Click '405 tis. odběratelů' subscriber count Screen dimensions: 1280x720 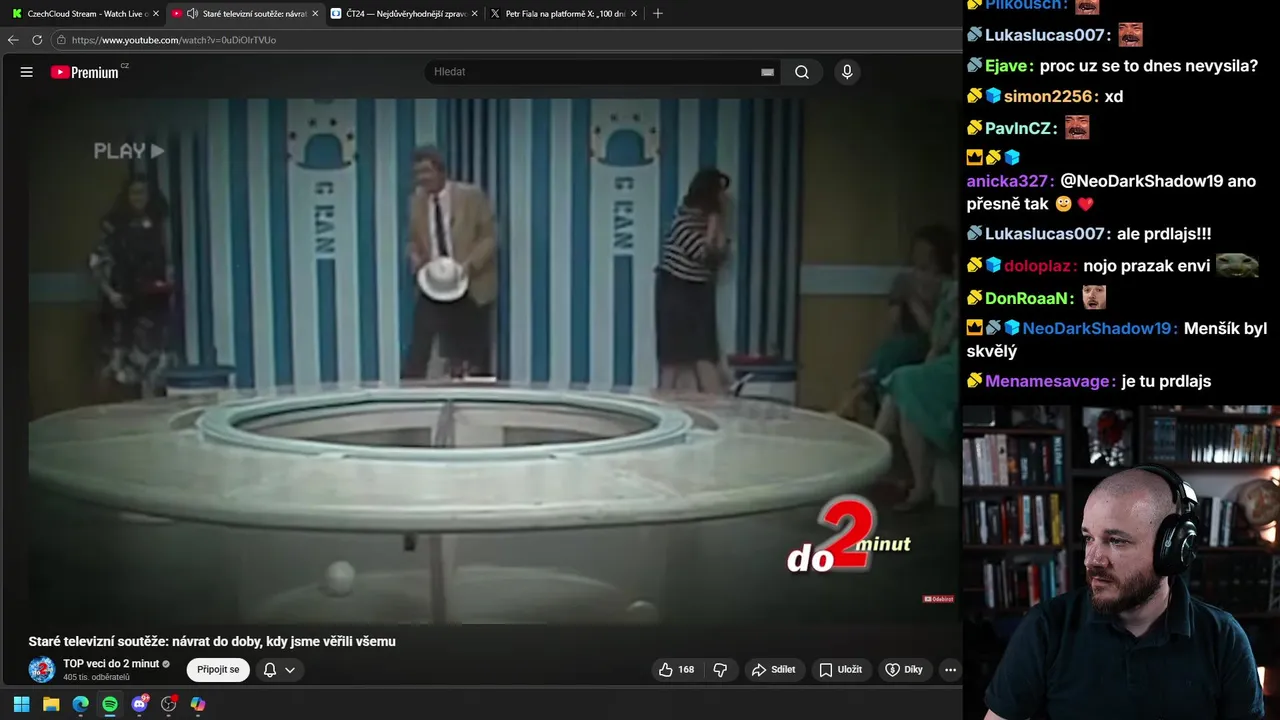[96, 677]
